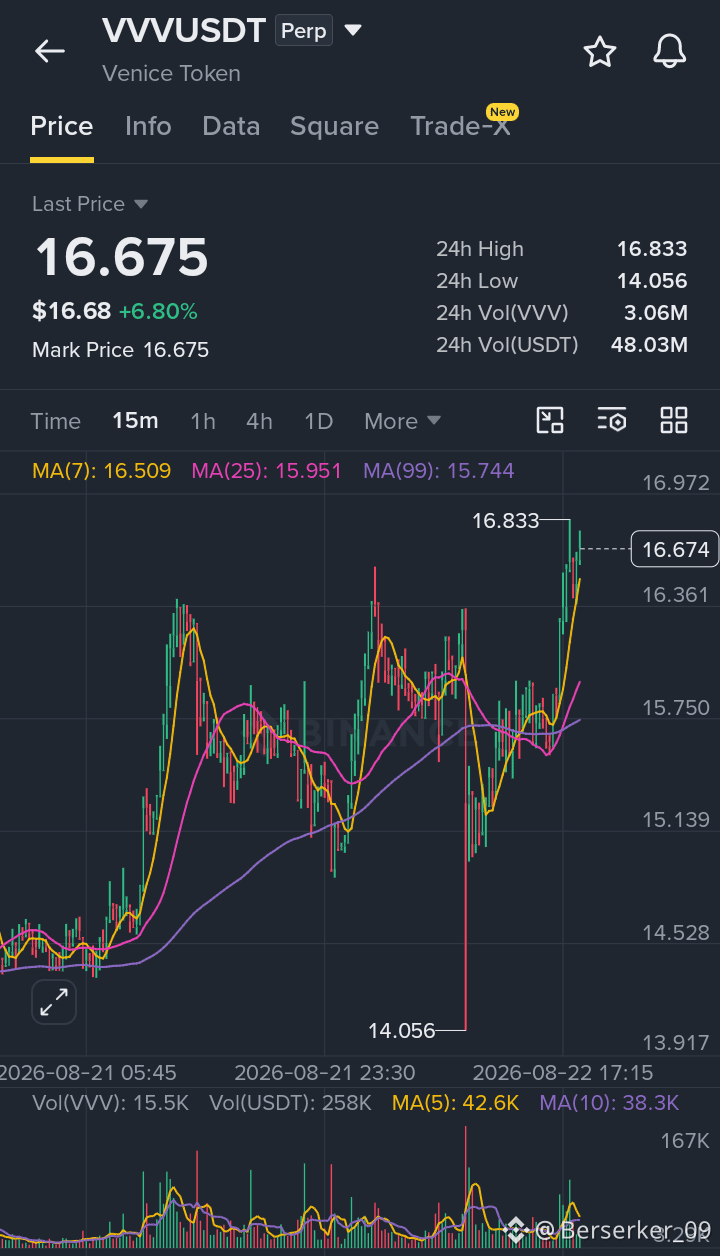Tap the 24h Vol(VVV) 3.06M value
Screen dimensions: 720x1256
pos(655,313)
